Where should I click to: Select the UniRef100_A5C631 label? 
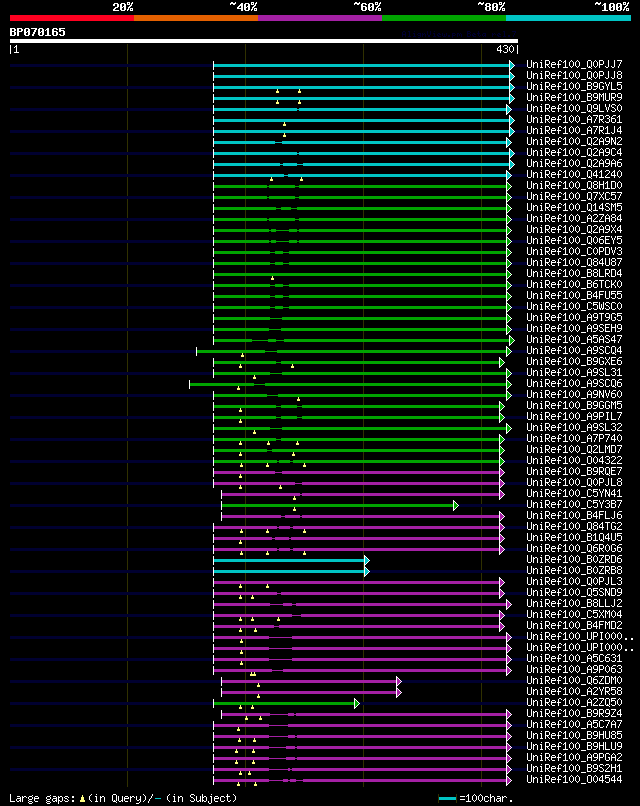574,659
